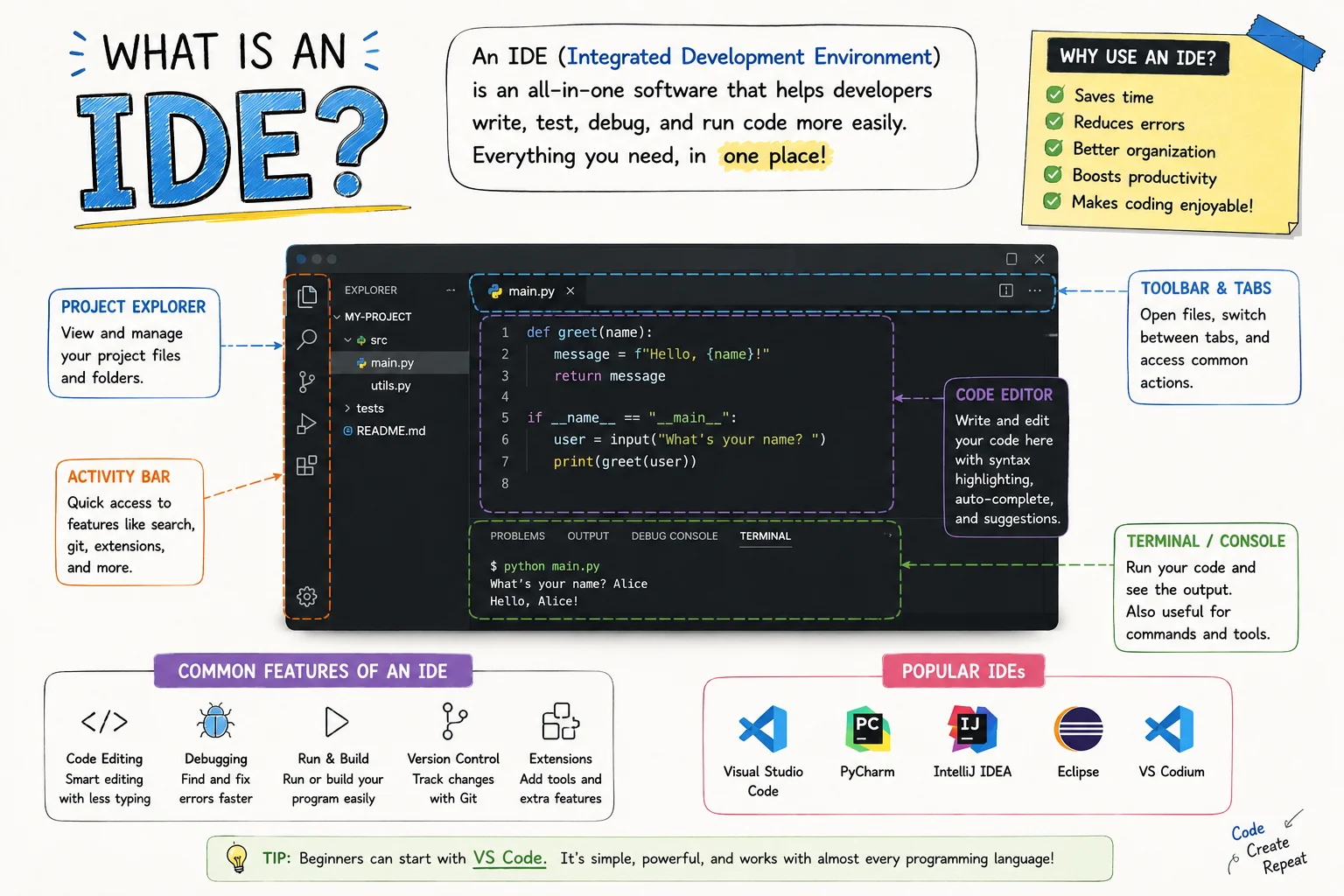Image resolution: width=1344 pixels, height=896 pixels.
Task: Click the Version Control branch icon
Action: tap(454, 722)
